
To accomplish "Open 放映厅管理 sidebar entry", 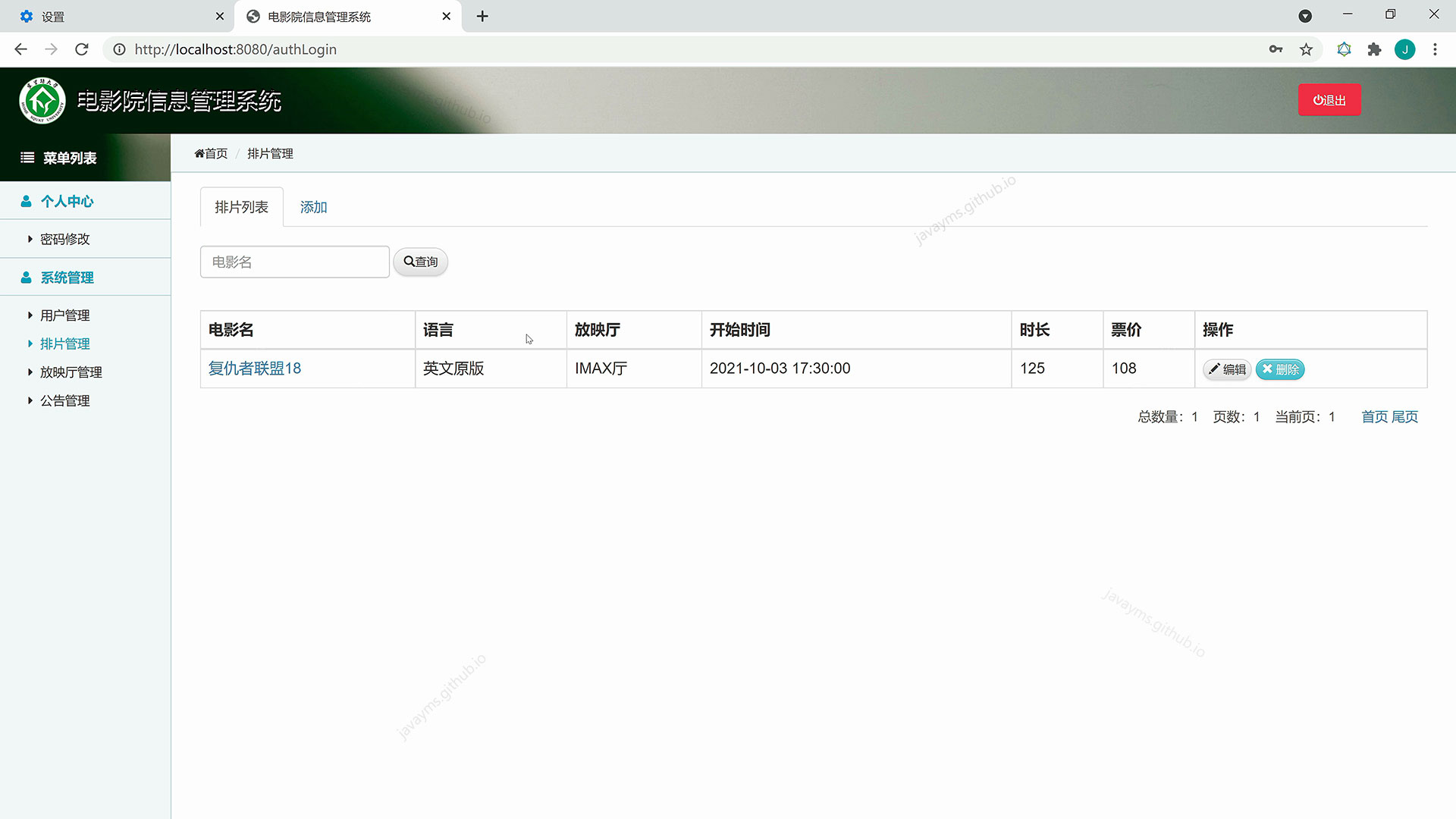I will tap(71, 372).
